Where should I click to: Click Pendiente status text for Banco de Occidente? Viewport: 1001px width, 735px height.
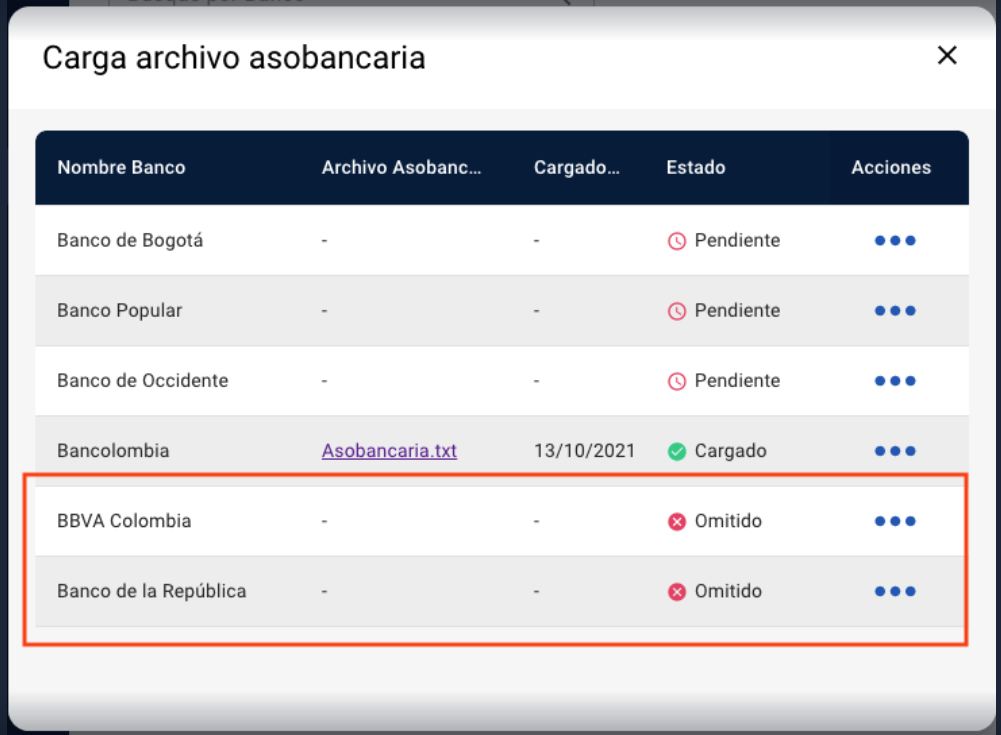[x=737, y=381]
